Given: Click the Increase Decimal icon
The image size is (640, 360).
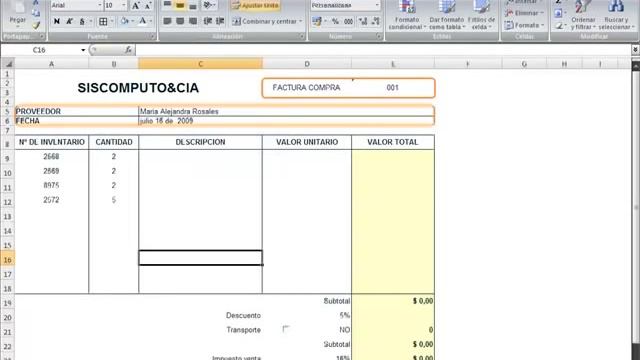Looking at the screenshot, I should click(363, 21).
